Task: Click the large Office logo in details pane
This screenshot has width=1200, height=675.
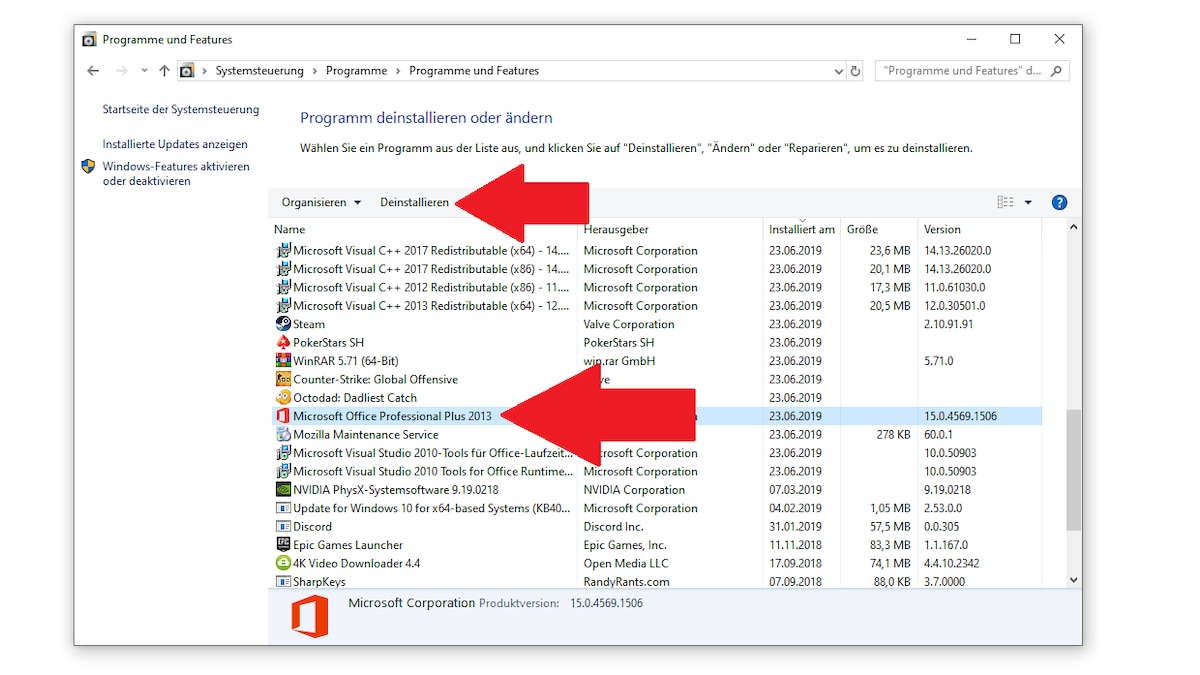Action: click(310, 617)
